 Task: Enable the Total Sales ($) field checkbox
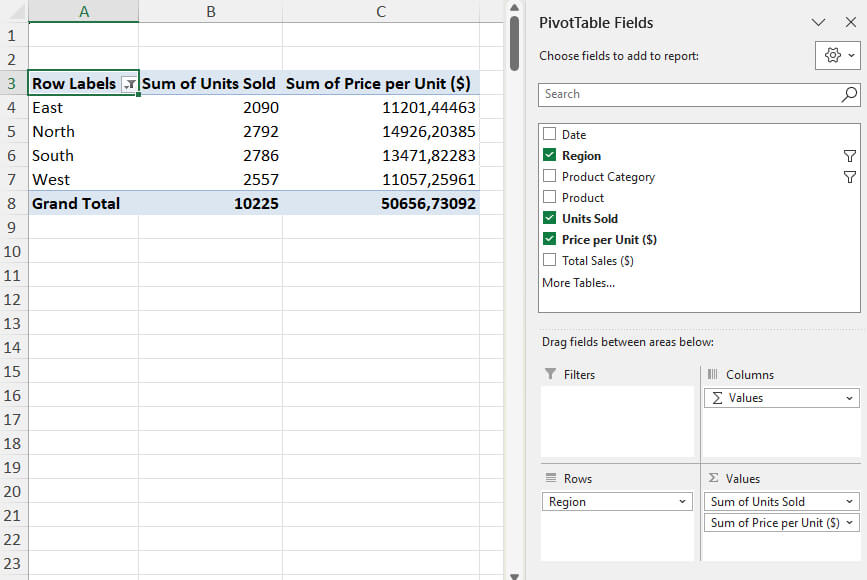pyautogui.click(x=549, y=261)
